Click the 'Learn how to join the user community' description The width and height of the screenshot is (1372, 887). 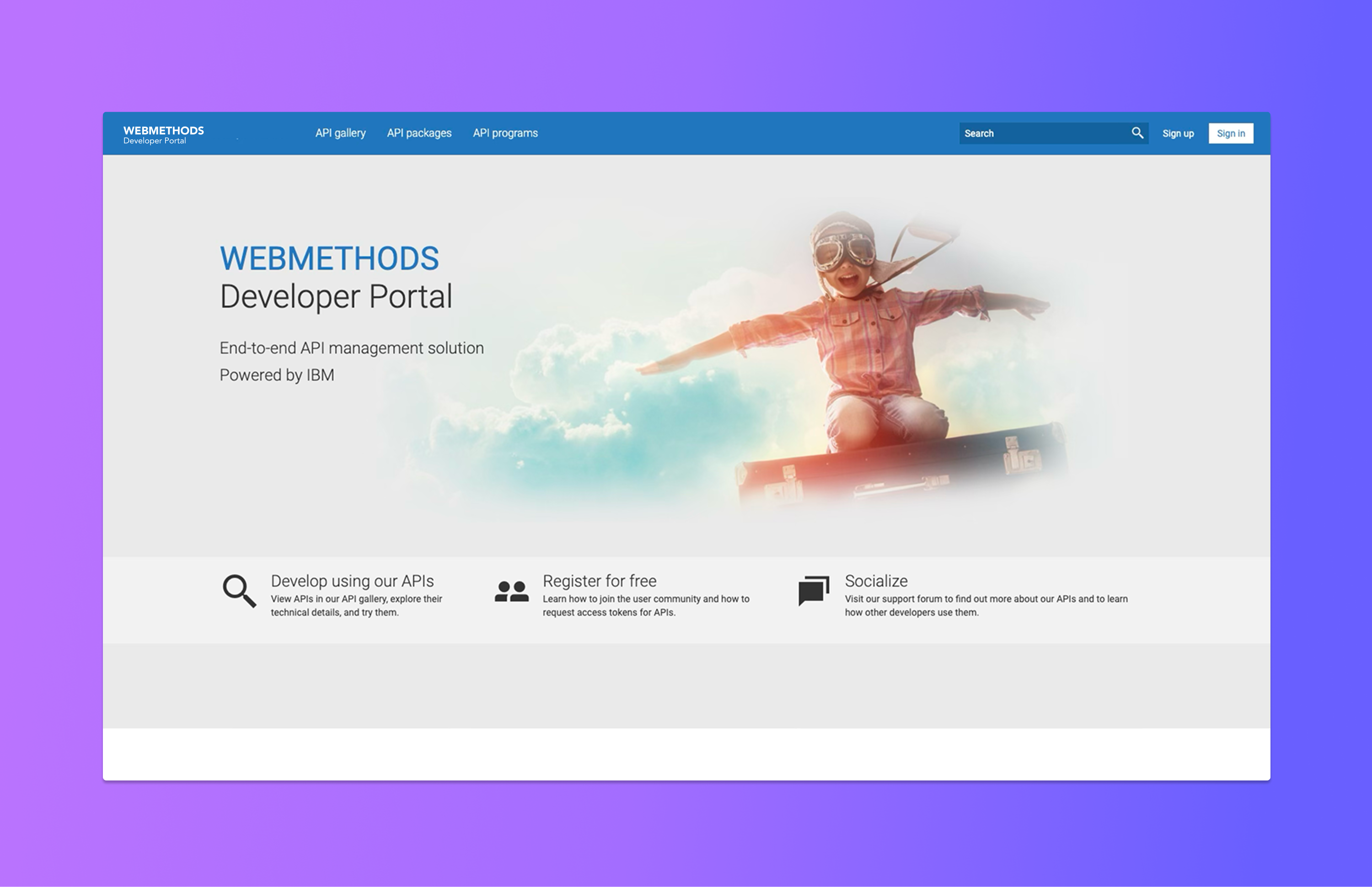[x=646, y=605]
